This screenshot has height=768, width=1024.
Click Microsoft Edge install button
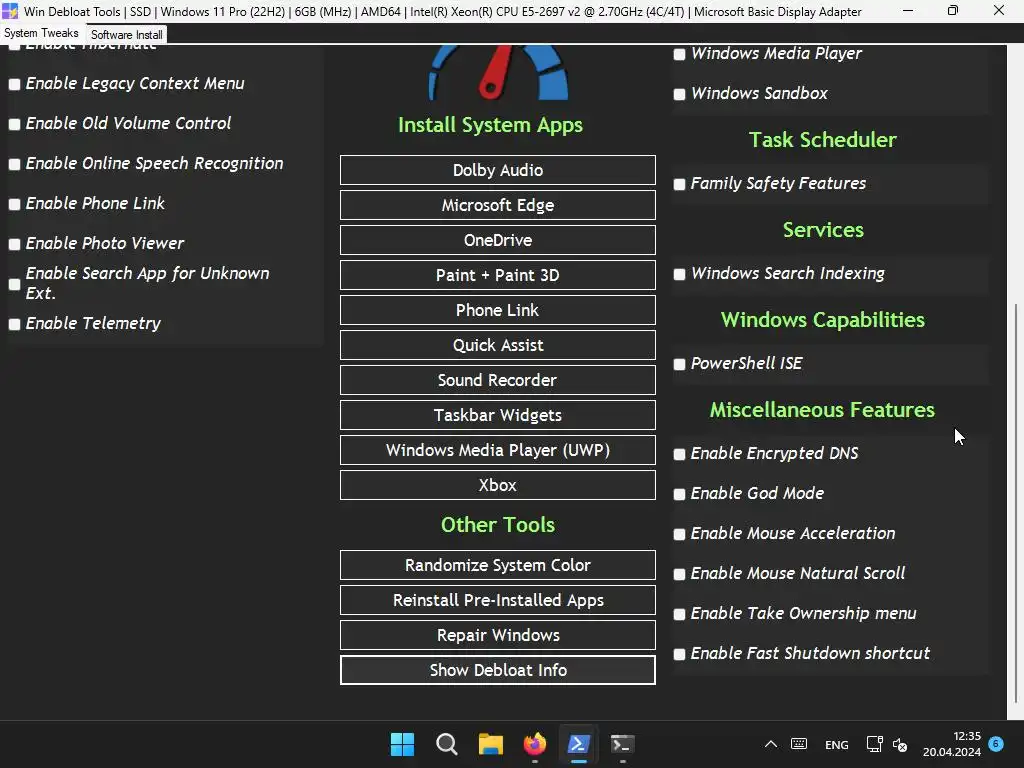click(x=498, y=205)
